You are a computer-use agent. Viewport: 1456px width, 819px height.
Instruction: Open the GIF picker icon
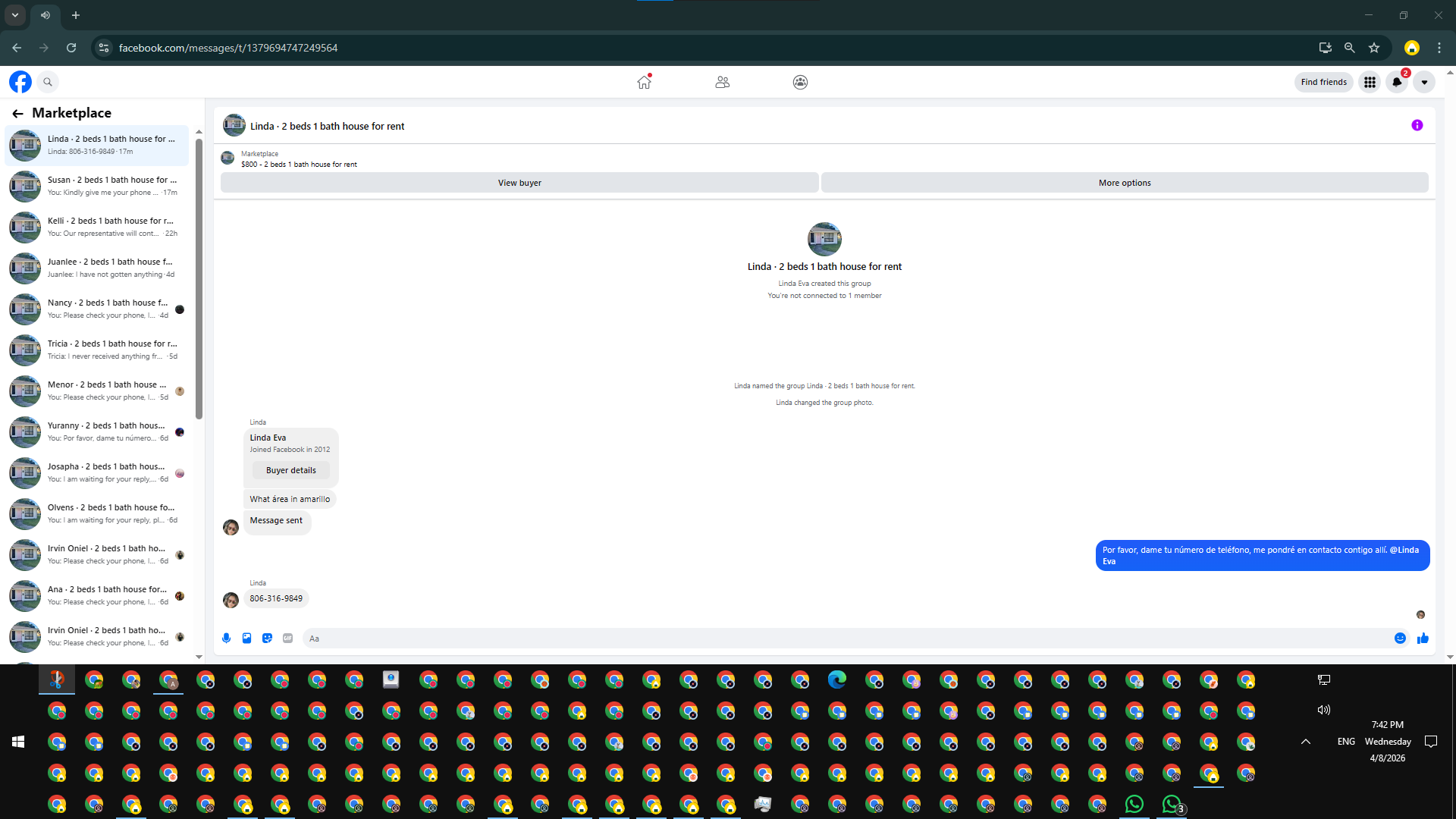click(x=287, y=639)
